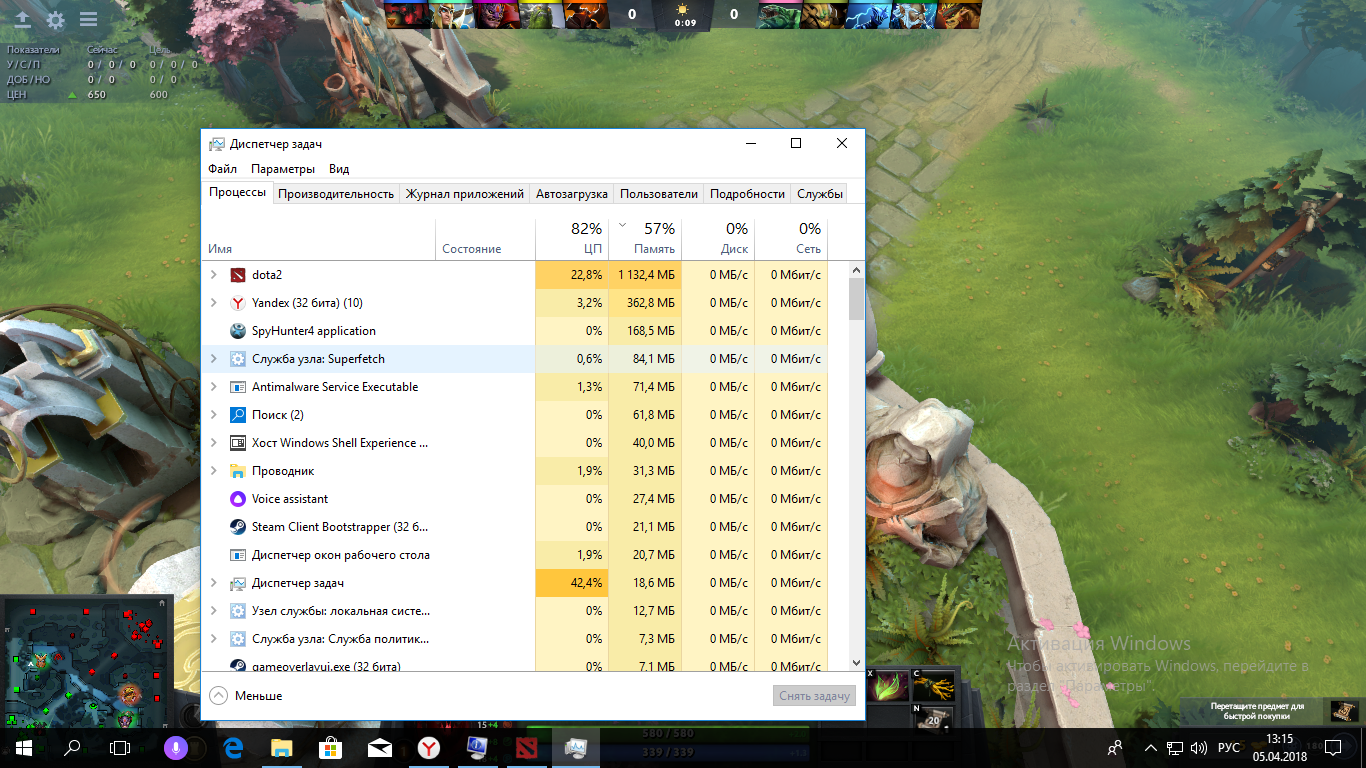Click the Поиск process icon
This screenshot has width=1366, height=768.
[x=238, y=415]
